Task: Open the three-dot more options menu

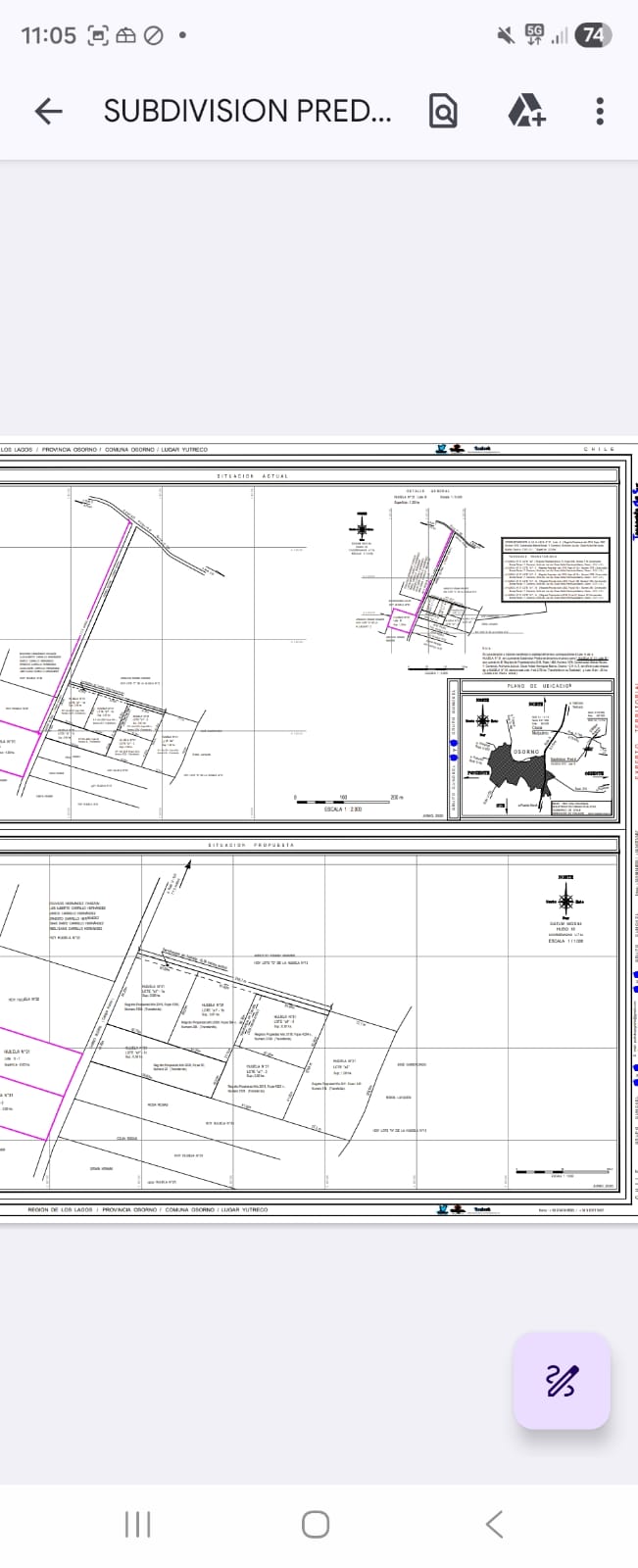Action: tap(600, 112)
